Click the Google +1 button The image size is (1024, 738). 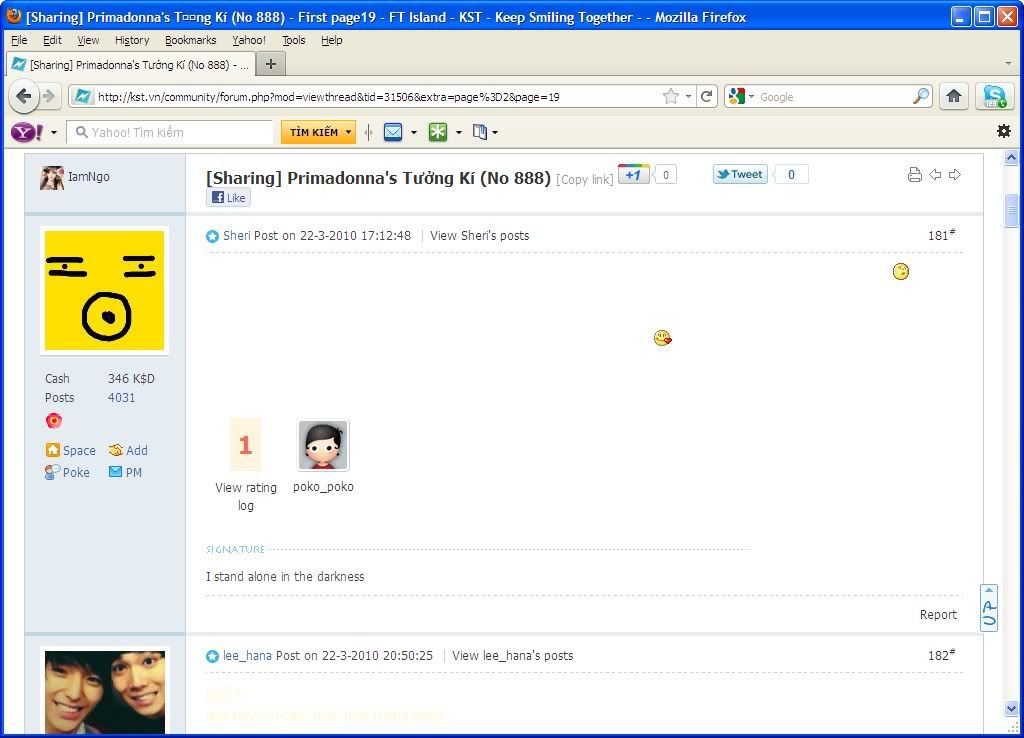(633, 174)
